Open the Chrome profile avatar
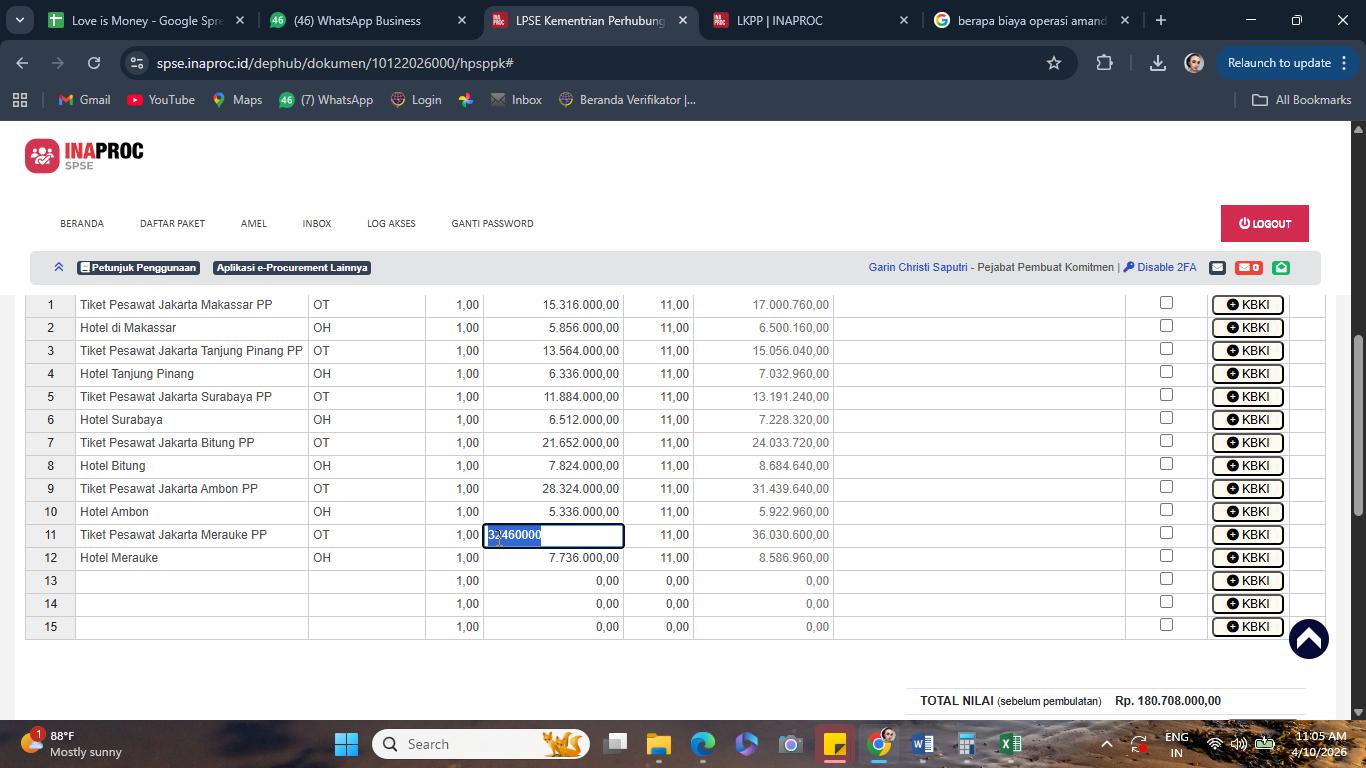The image size is (1366, 768). [x=1194, y=63]
